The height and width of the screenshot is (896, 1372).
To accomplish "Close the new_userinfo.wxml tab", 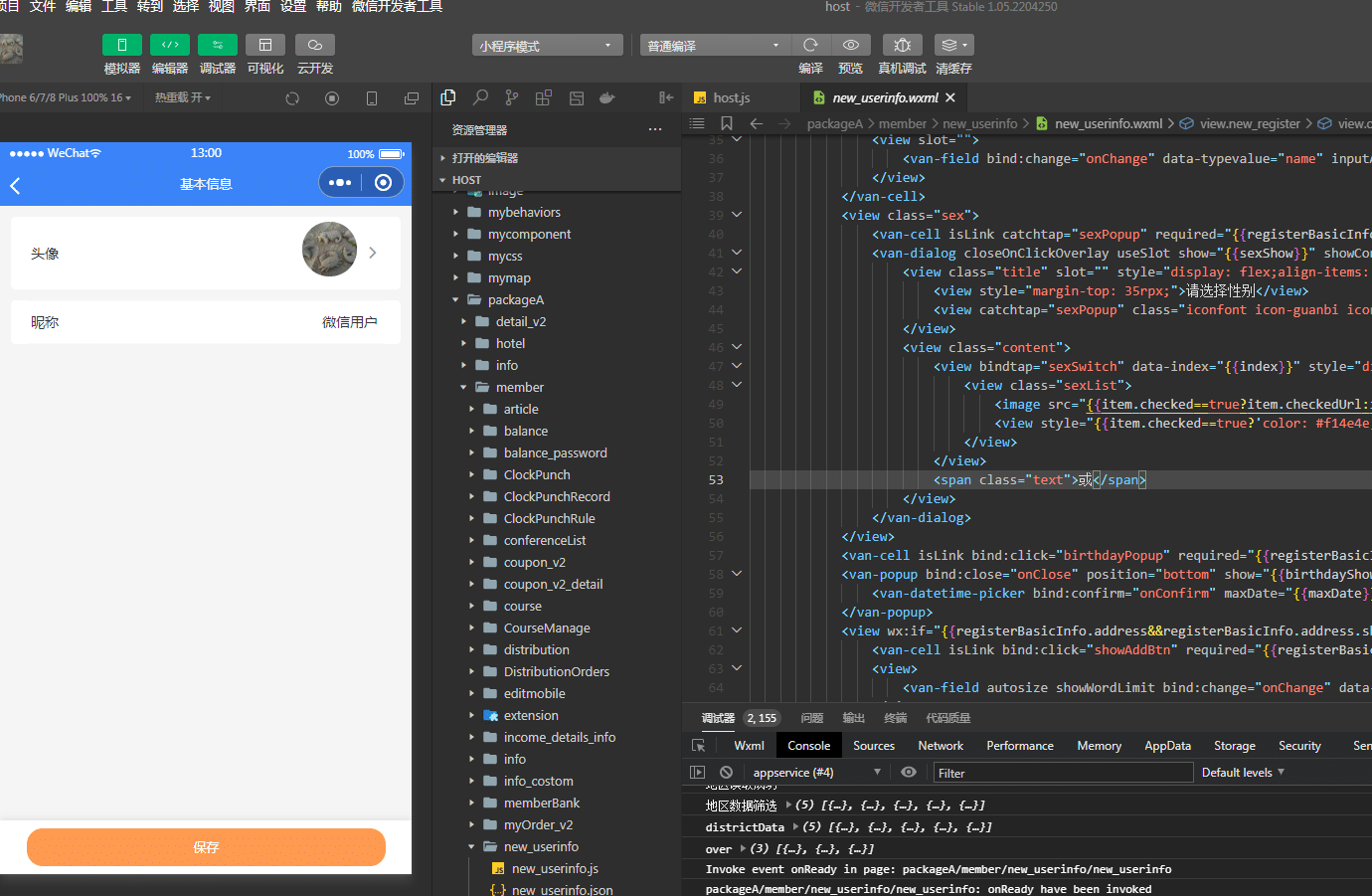I will click(x=950, y=97).
